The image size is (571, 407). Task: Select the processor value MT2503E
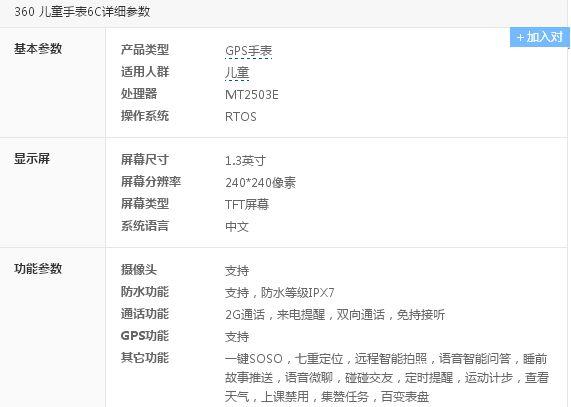252,95
